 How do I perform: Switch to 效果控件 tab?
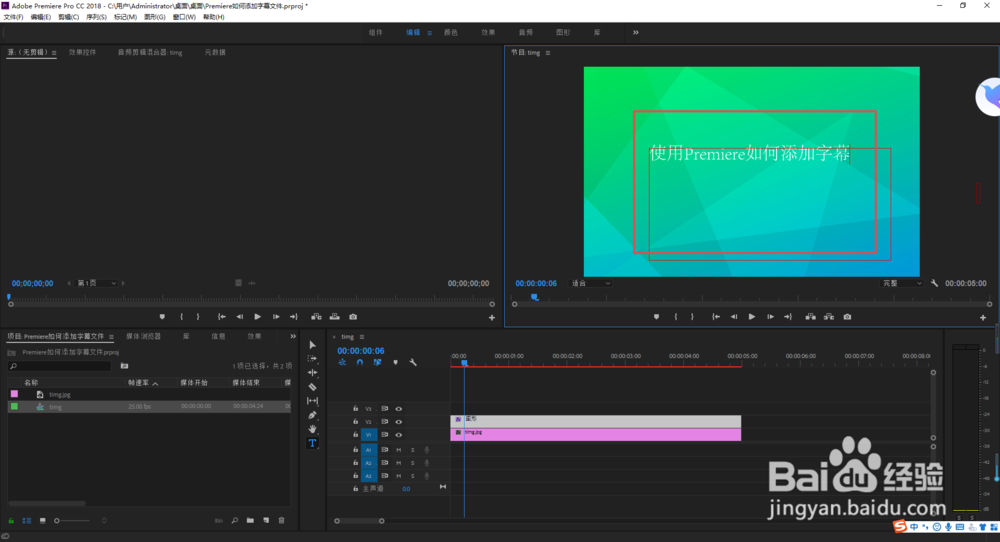(82, 52)
